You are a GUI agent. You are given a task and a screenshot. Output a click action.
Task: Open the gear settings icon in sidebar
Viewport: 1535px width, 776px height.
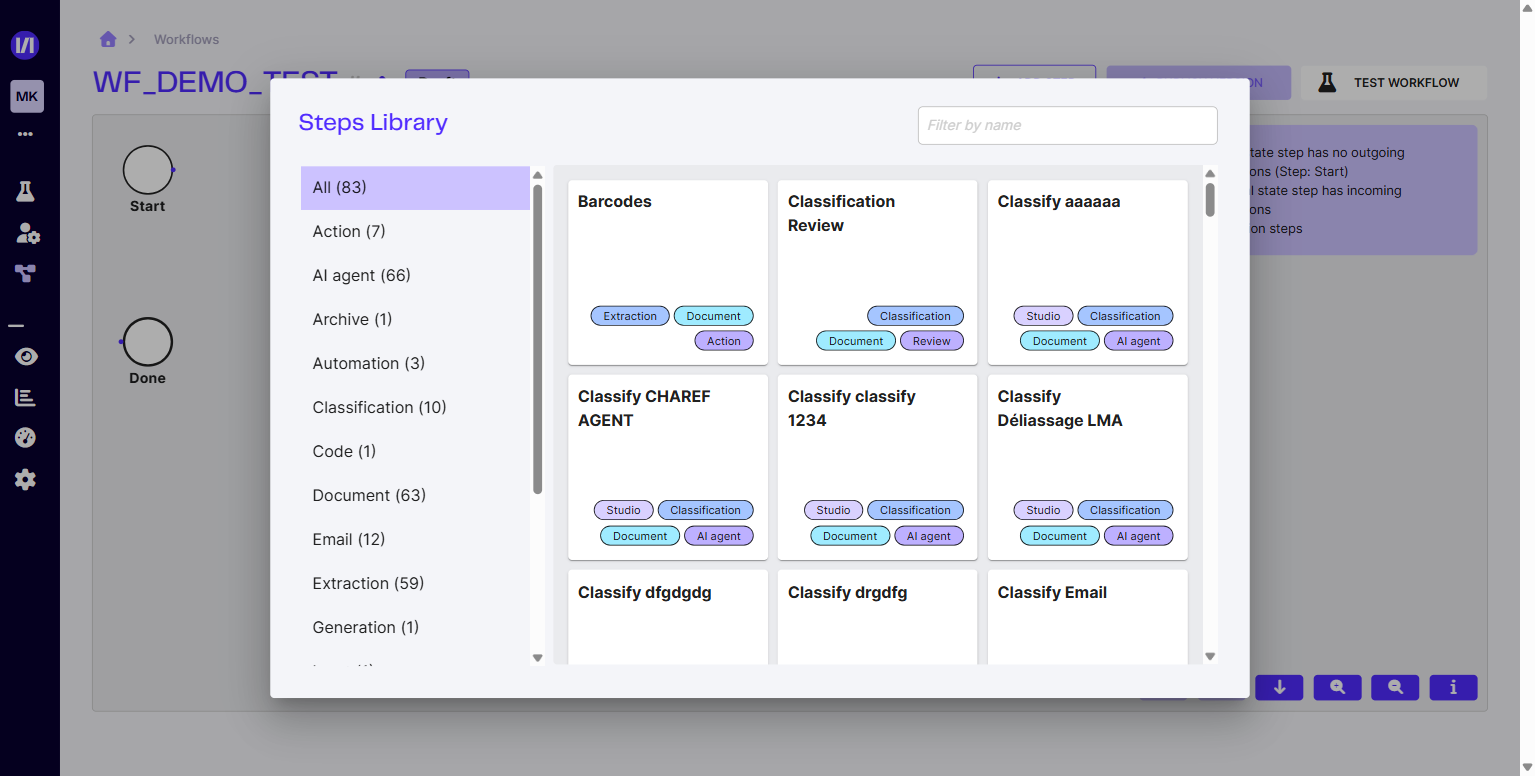pos(26,480)
